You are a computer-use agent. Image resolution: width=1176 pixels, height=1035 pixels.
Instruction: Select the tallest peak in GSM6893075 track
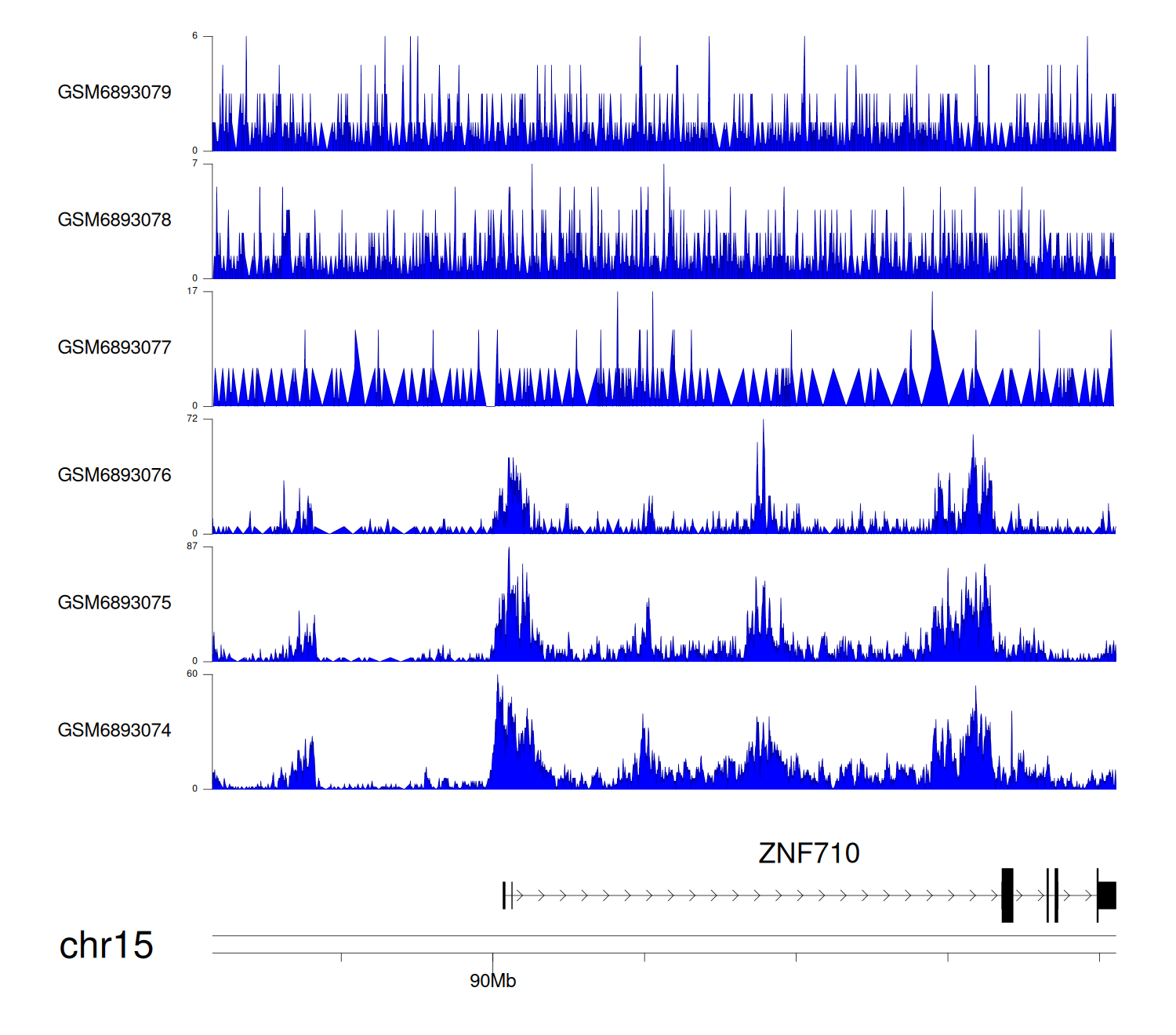tap(509, 551)
